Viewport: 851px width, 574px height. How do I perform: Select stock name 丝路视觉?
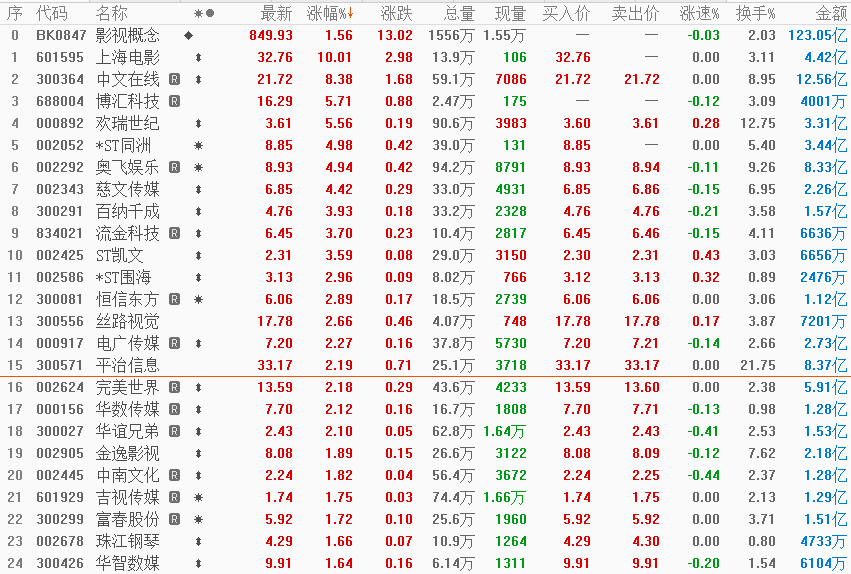(128, 321)
